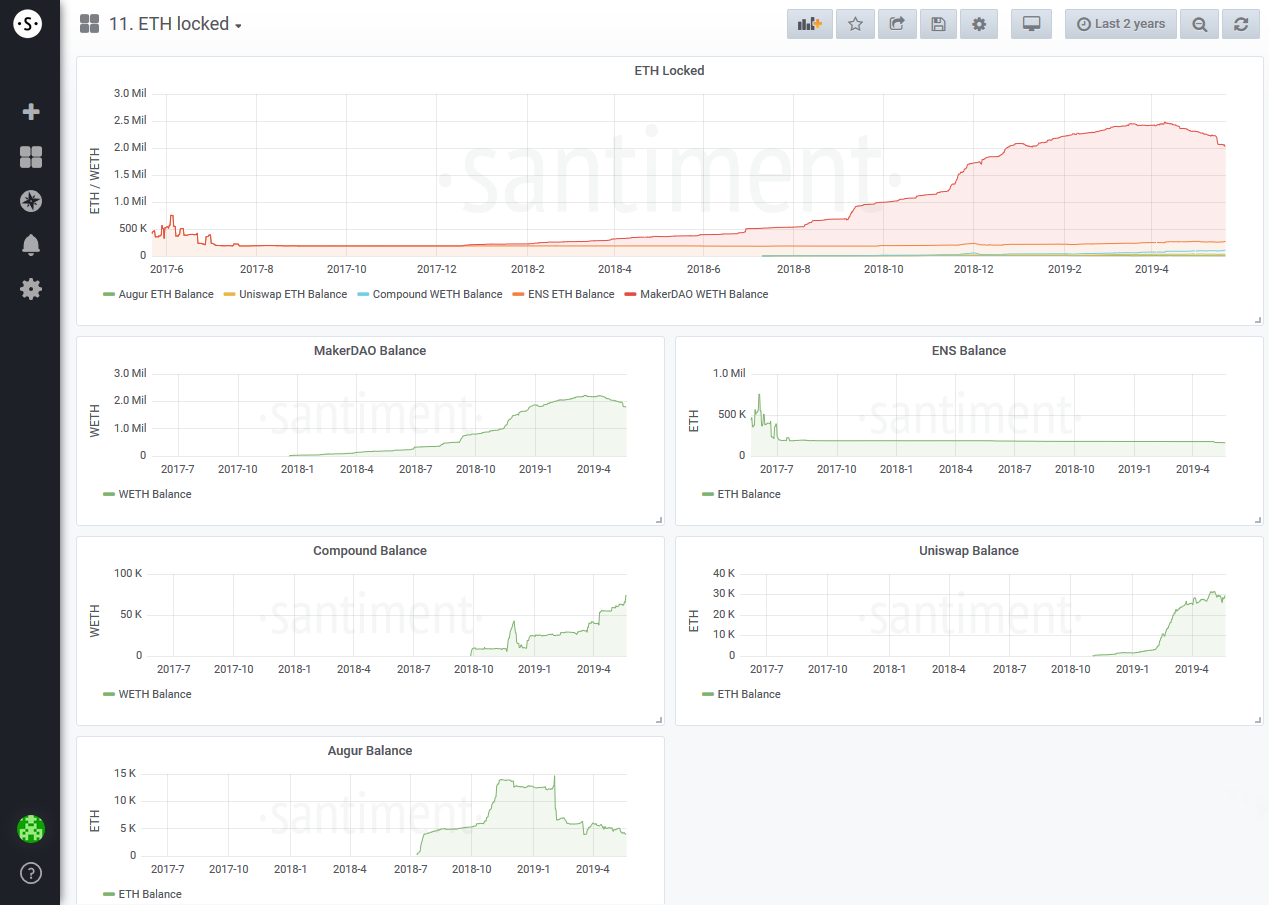
Task: Click Uniswap ETH legend yellow color swatch
Action: pos(229,294)
